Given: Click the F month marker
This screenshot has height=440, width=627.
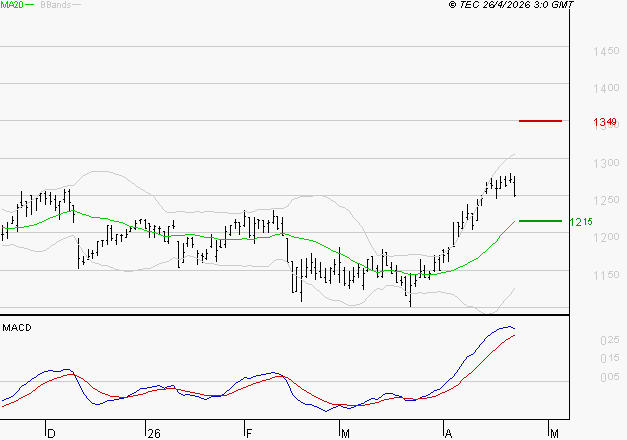Looking at the screenshot, I should pos(249,434).
